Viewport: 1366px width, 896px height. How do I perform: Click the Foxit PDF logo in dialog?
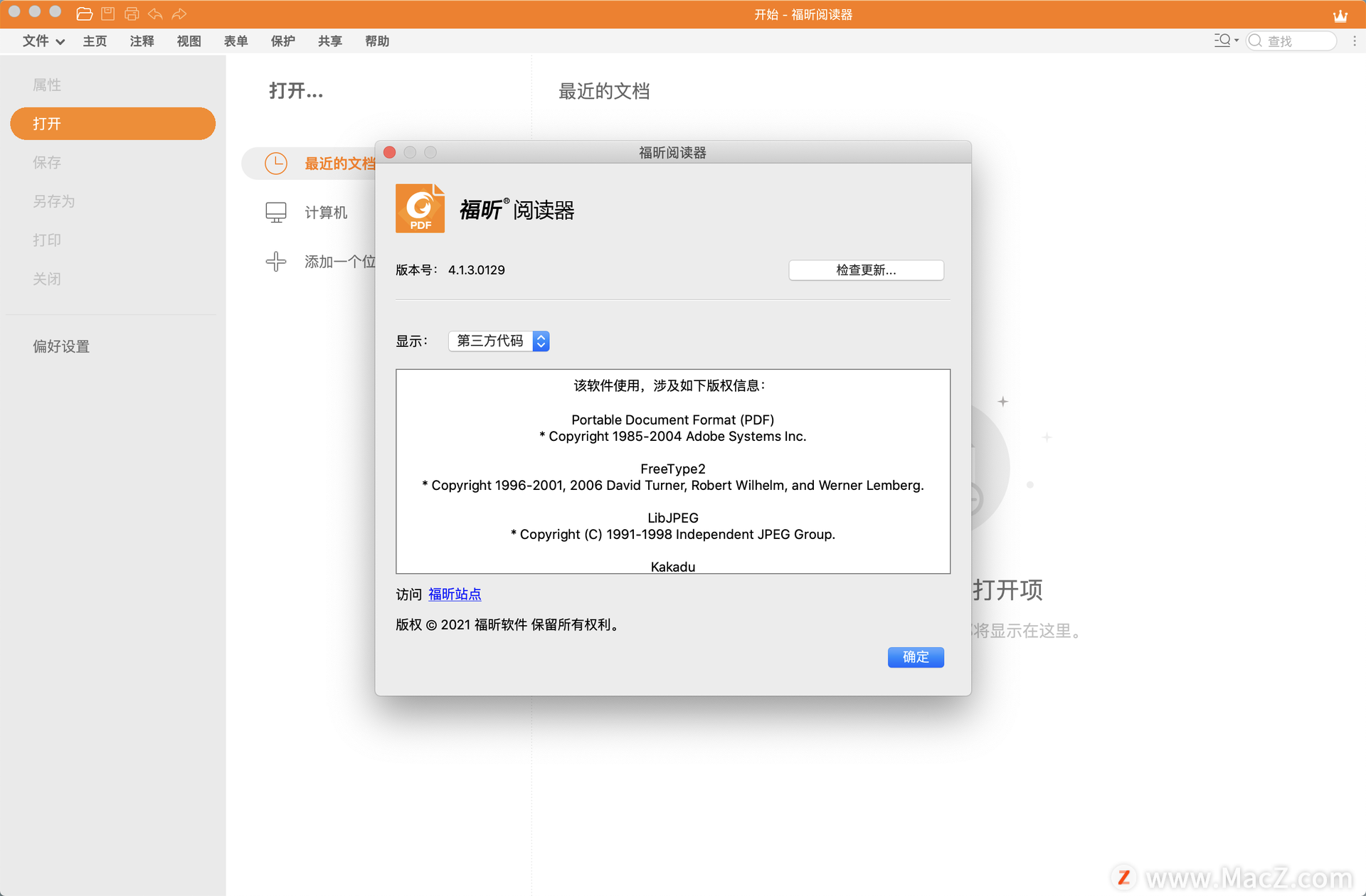420,208
